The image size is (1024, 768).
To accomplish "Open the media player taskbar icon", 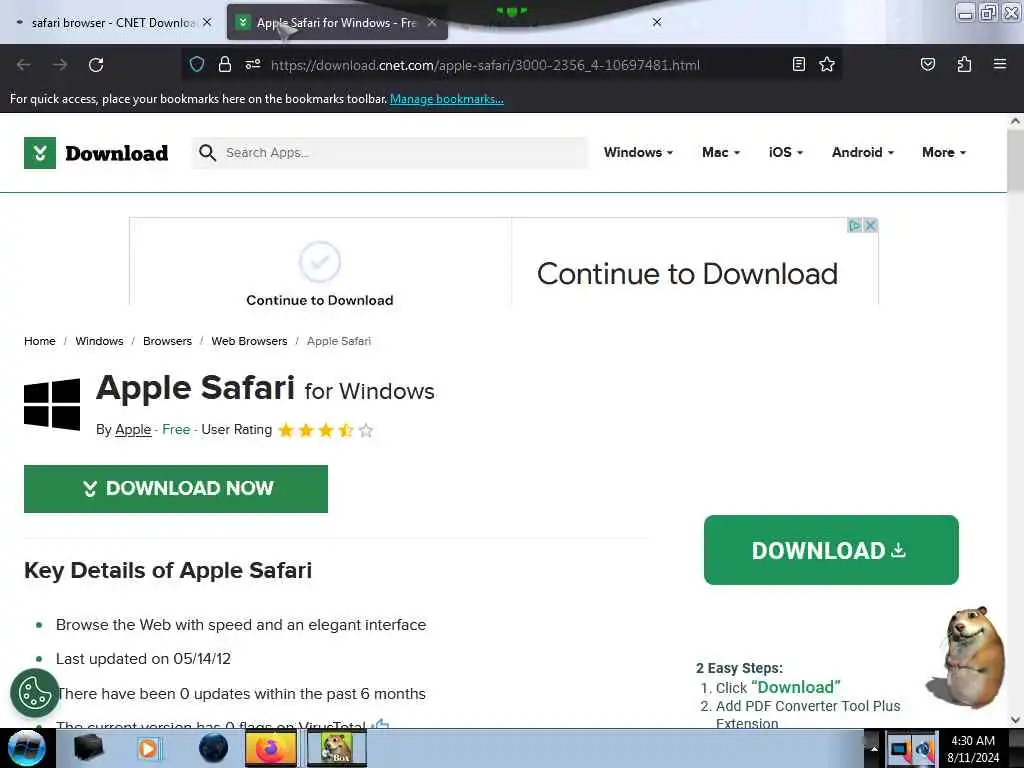I will [148, 748].
